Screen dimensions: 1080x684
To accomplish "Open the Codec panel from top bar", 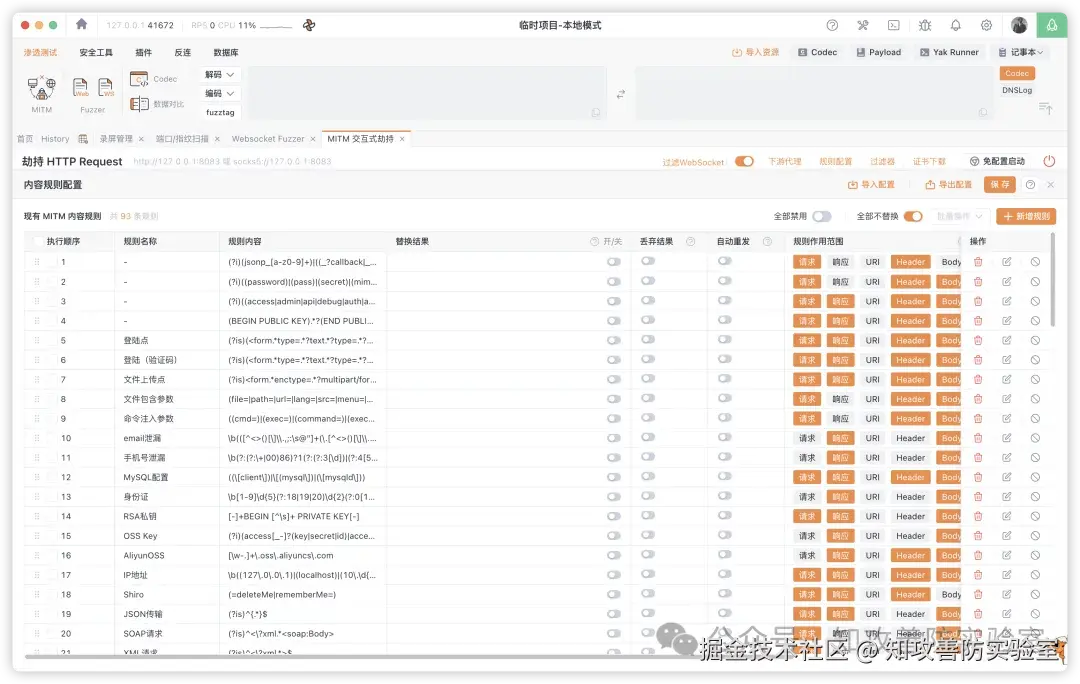I will [817, 51].
